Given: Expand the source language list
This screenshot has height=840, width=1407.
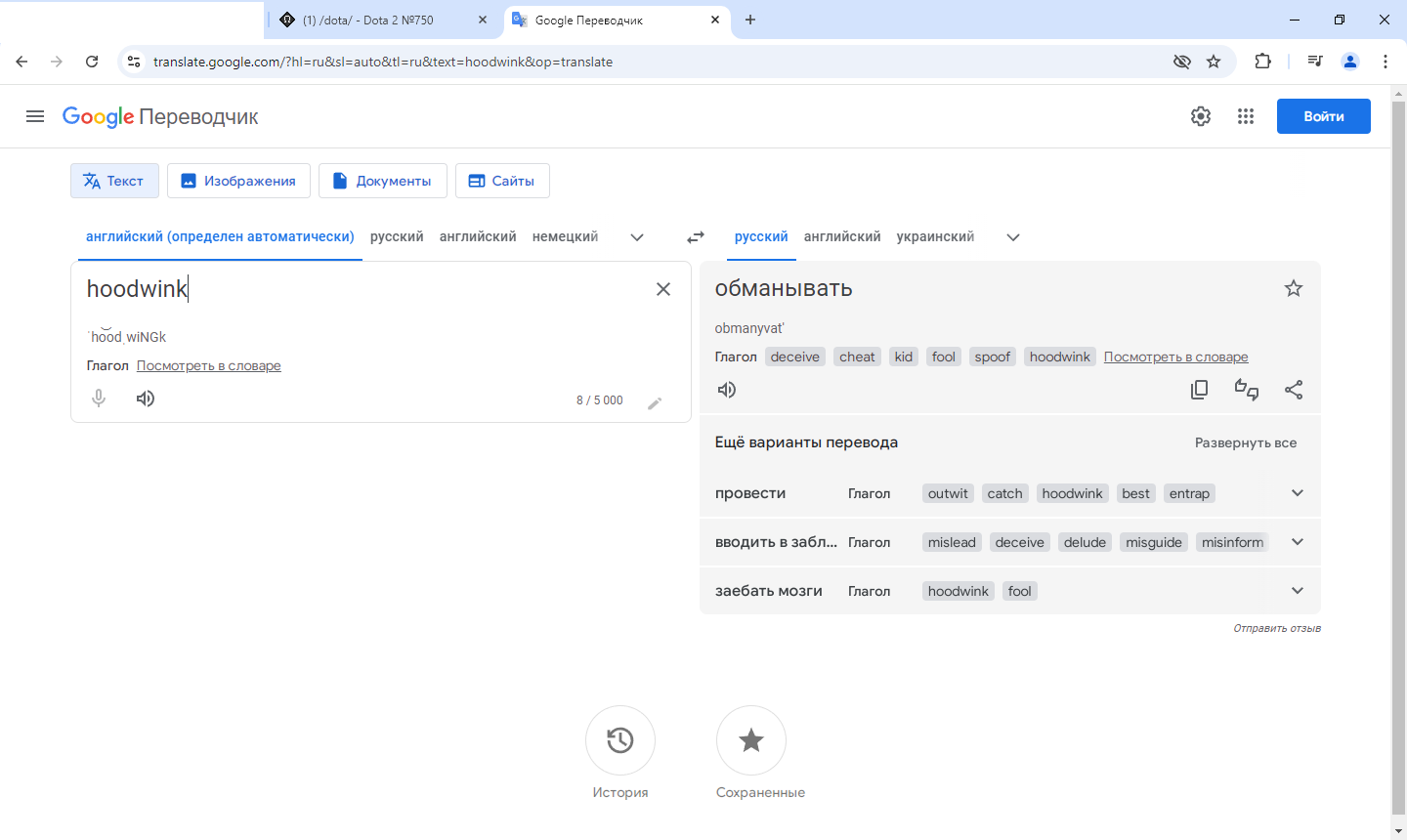Looking at the screenshot, I should pos(637,237).
